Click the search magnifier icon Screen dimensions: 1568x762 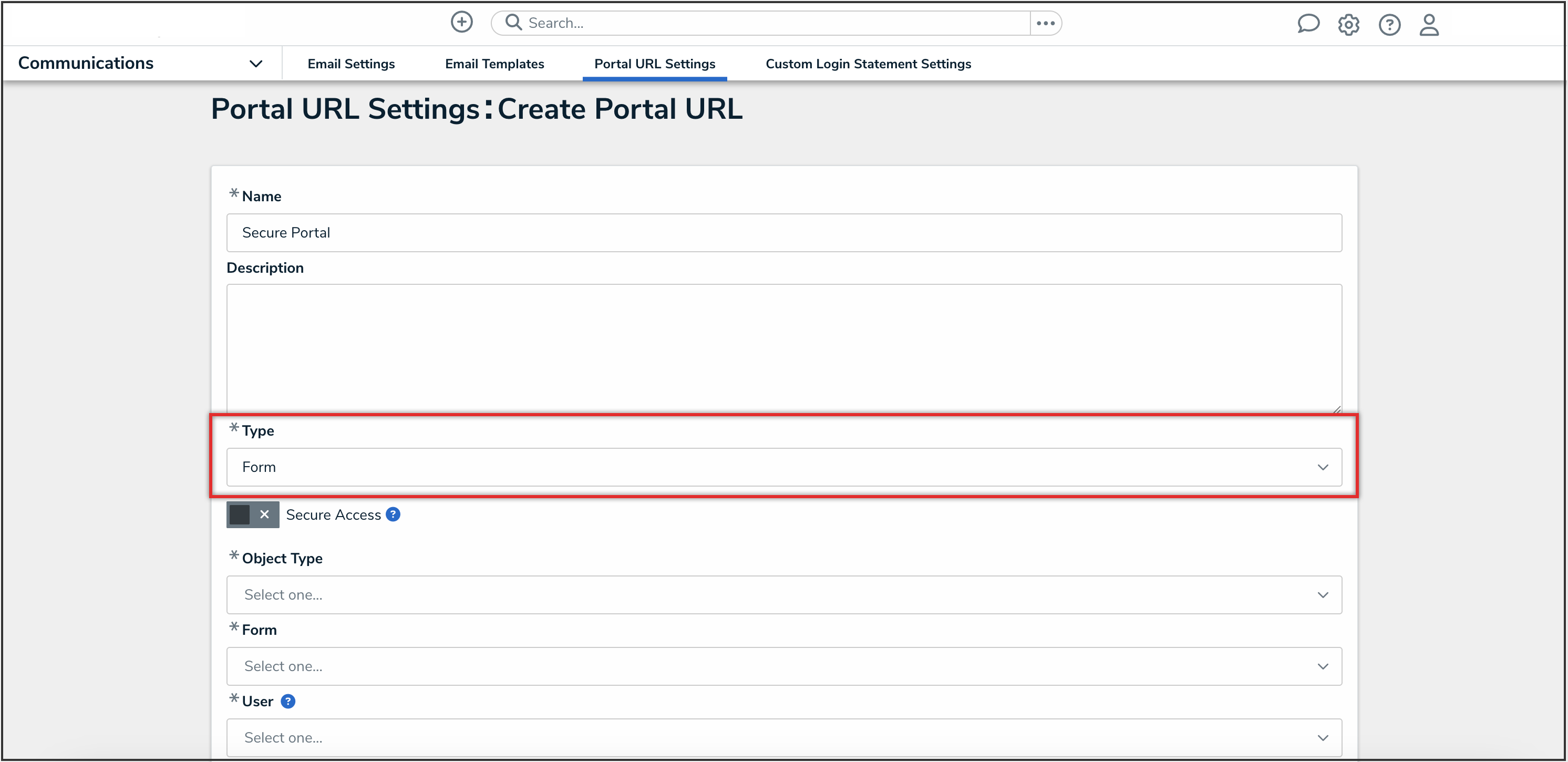point(514,23)
